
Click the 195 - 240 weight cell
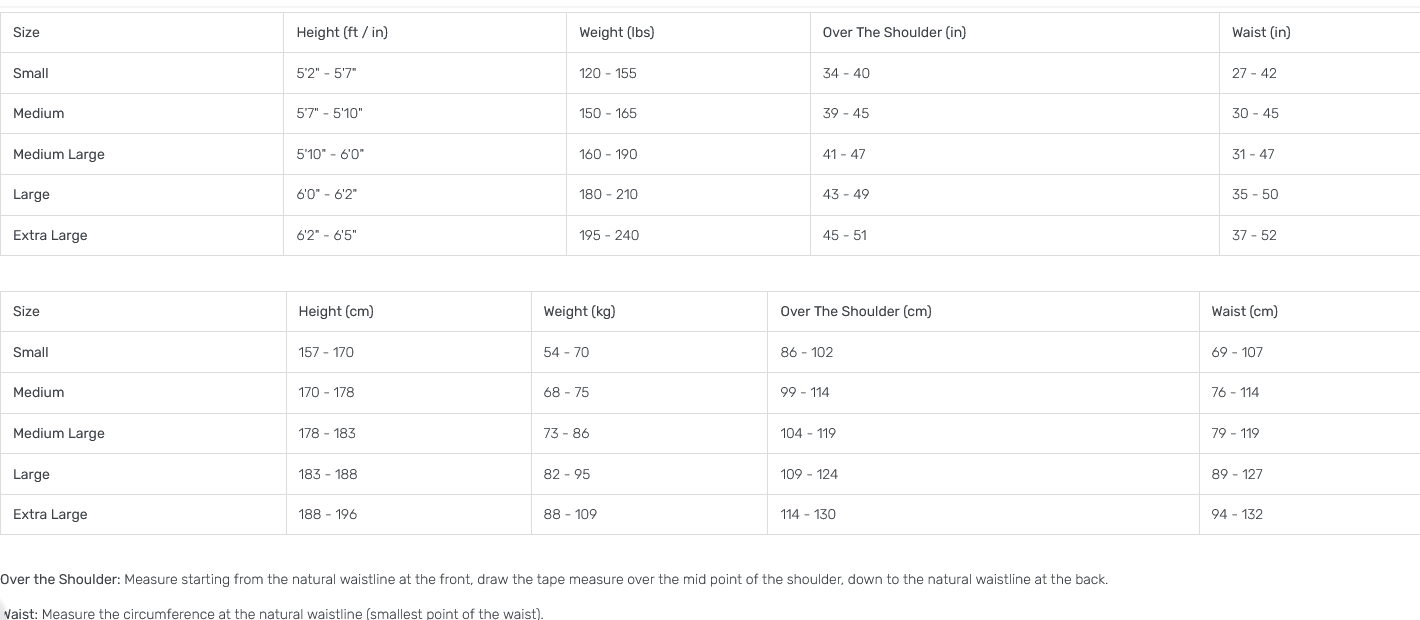point(688,235)
